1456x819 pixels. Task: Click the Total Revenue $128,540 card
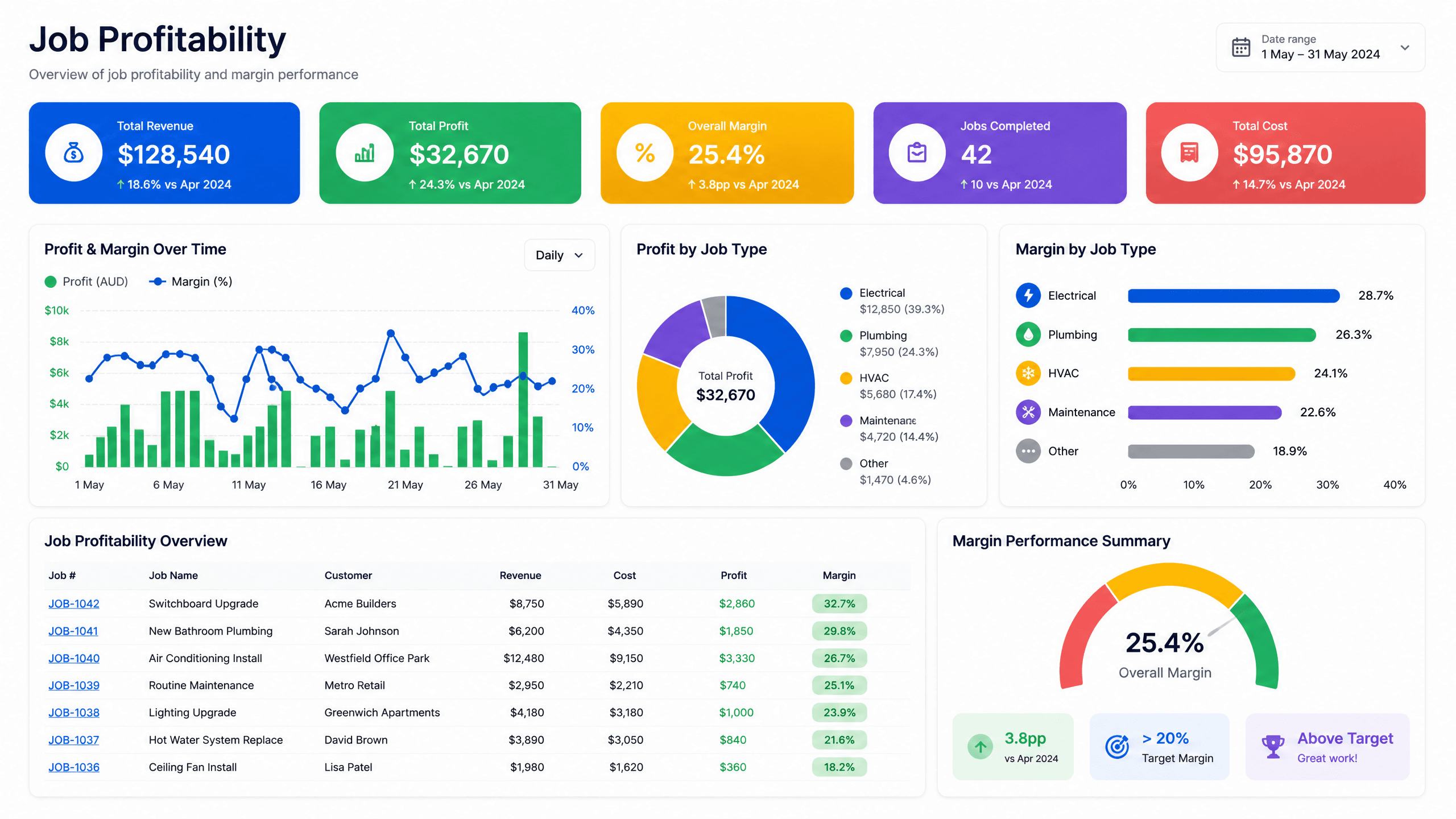(x=164, y=153)
